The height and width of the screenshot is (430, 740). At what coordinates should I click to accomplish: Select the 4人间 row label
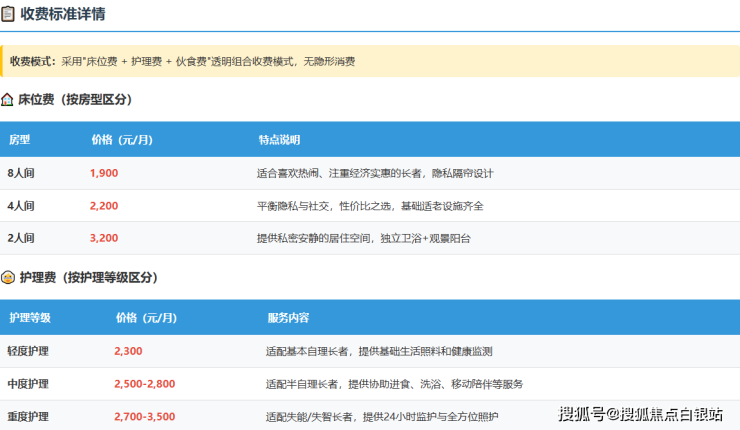(21, 206)
